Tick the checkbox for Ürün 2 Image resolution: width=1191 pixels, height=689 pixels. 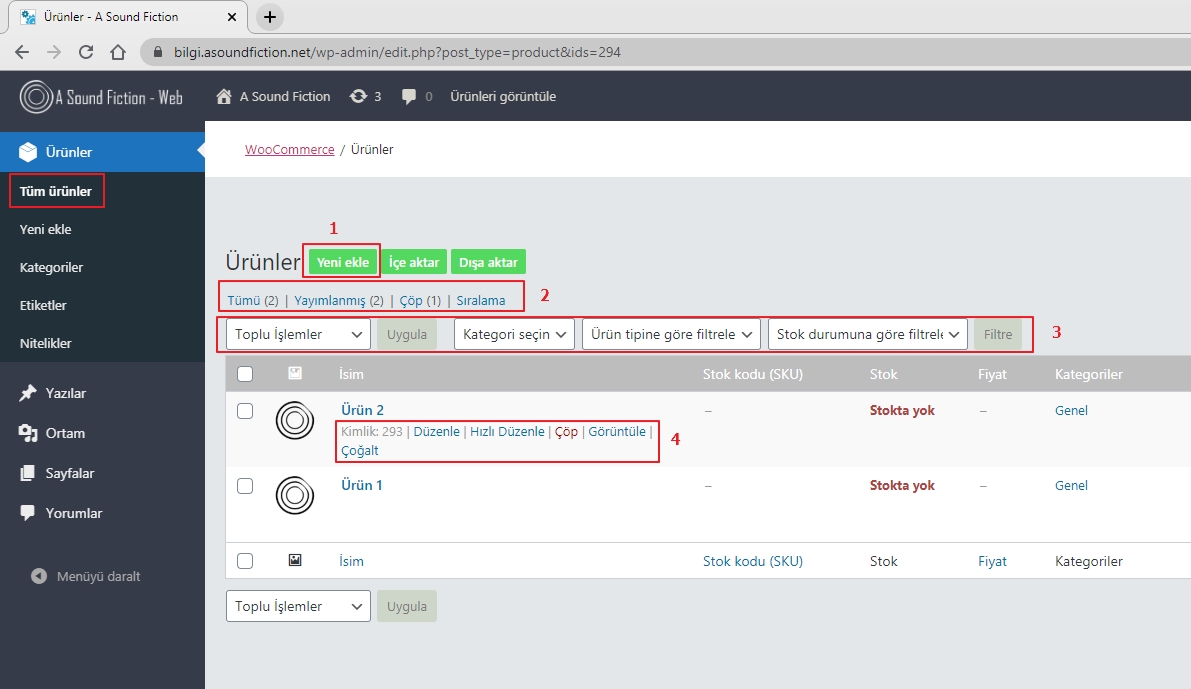(245, 411)
